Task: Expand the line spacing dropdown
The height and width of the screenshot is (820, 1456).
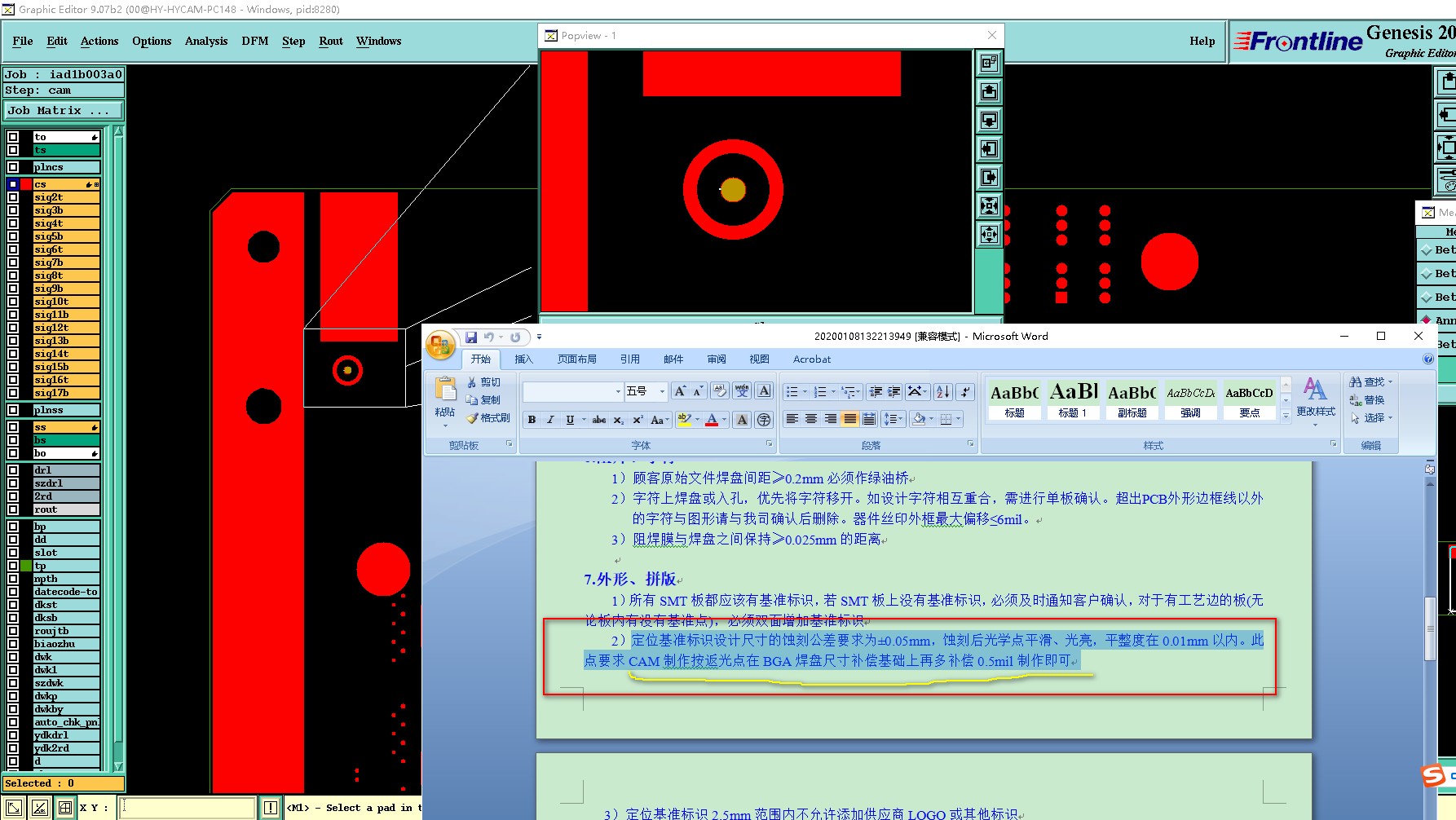Action: point(902,419)
